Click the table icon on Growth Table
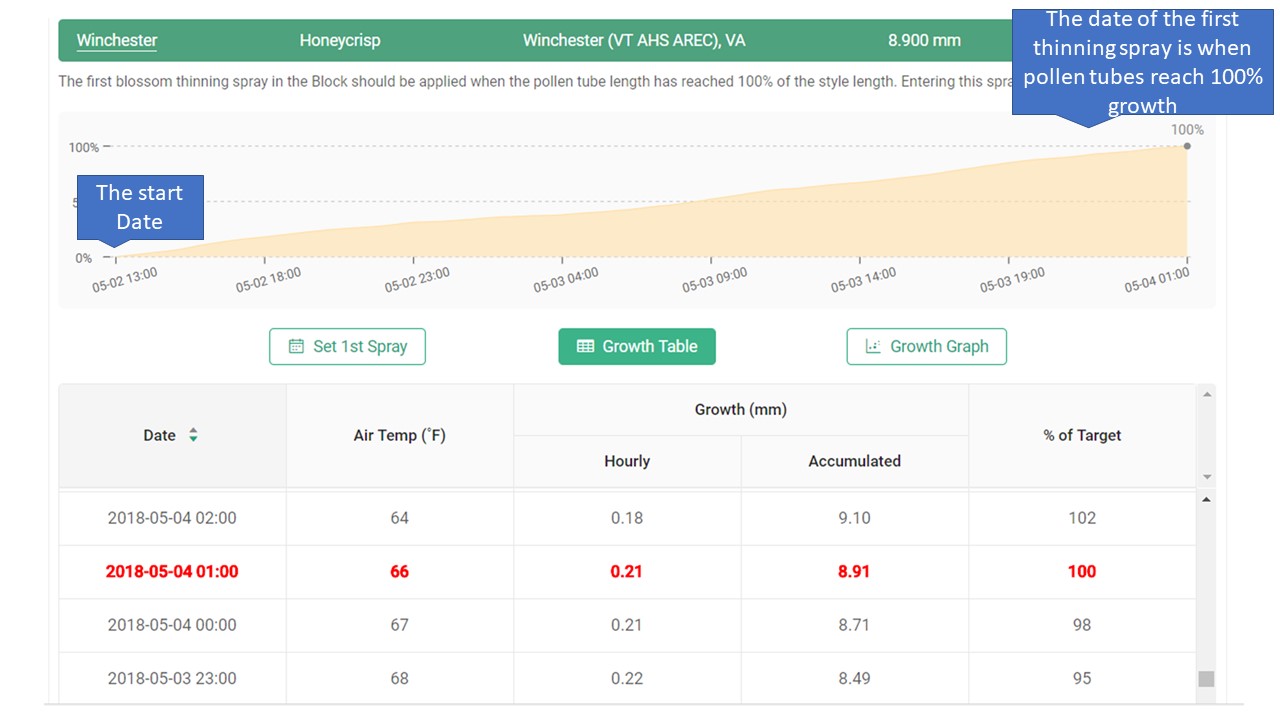 pyautogui.click(x=586, y=347)
